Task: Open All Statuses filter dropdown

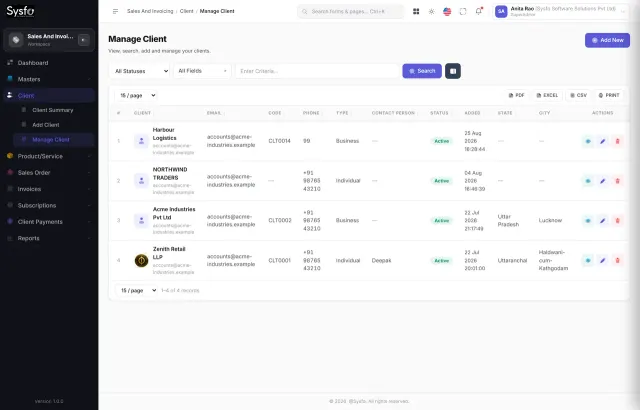Action: (x=140, y=71)
